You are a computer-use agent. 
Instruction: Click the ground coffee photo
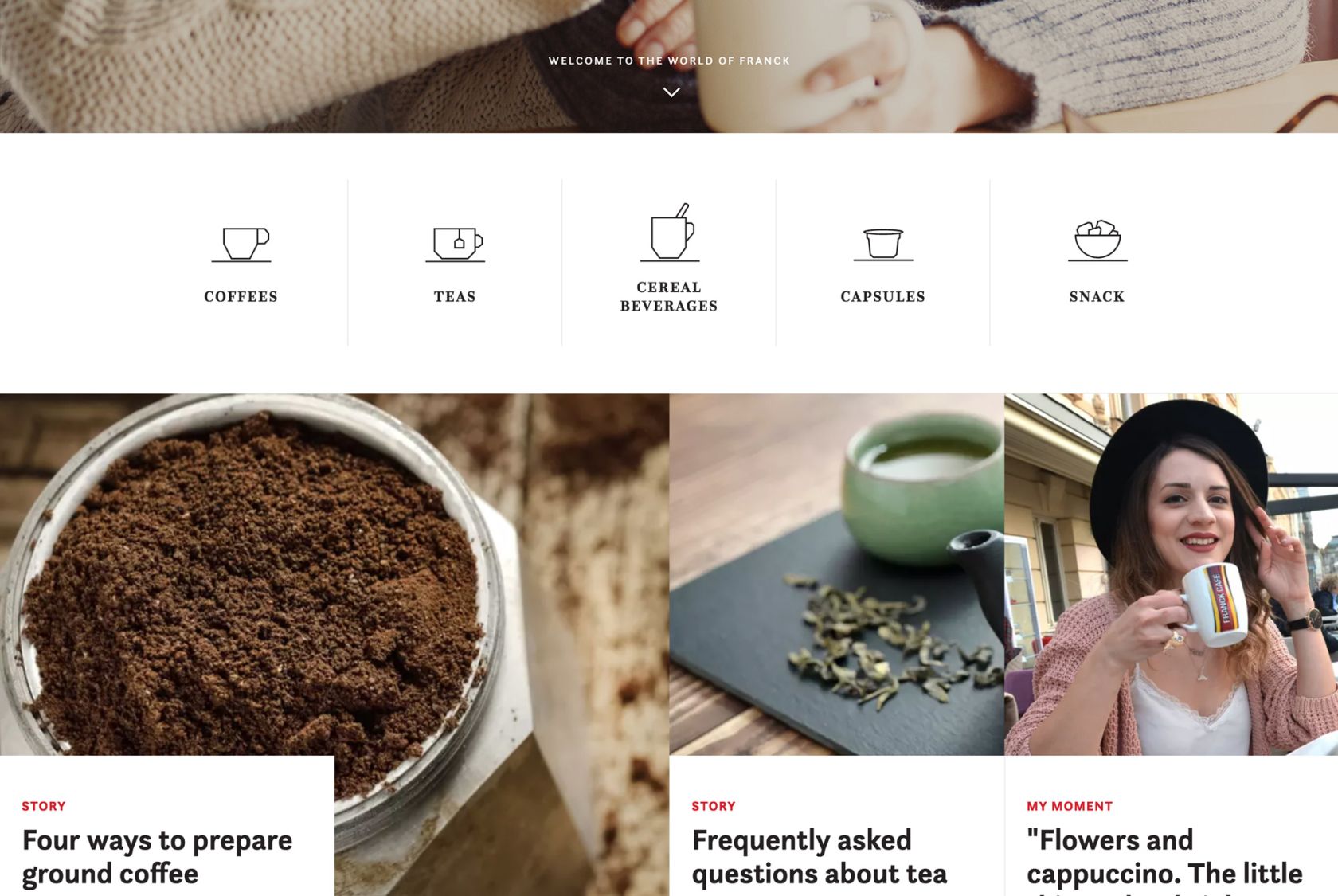pyautogui.click(x=334, y=573)
